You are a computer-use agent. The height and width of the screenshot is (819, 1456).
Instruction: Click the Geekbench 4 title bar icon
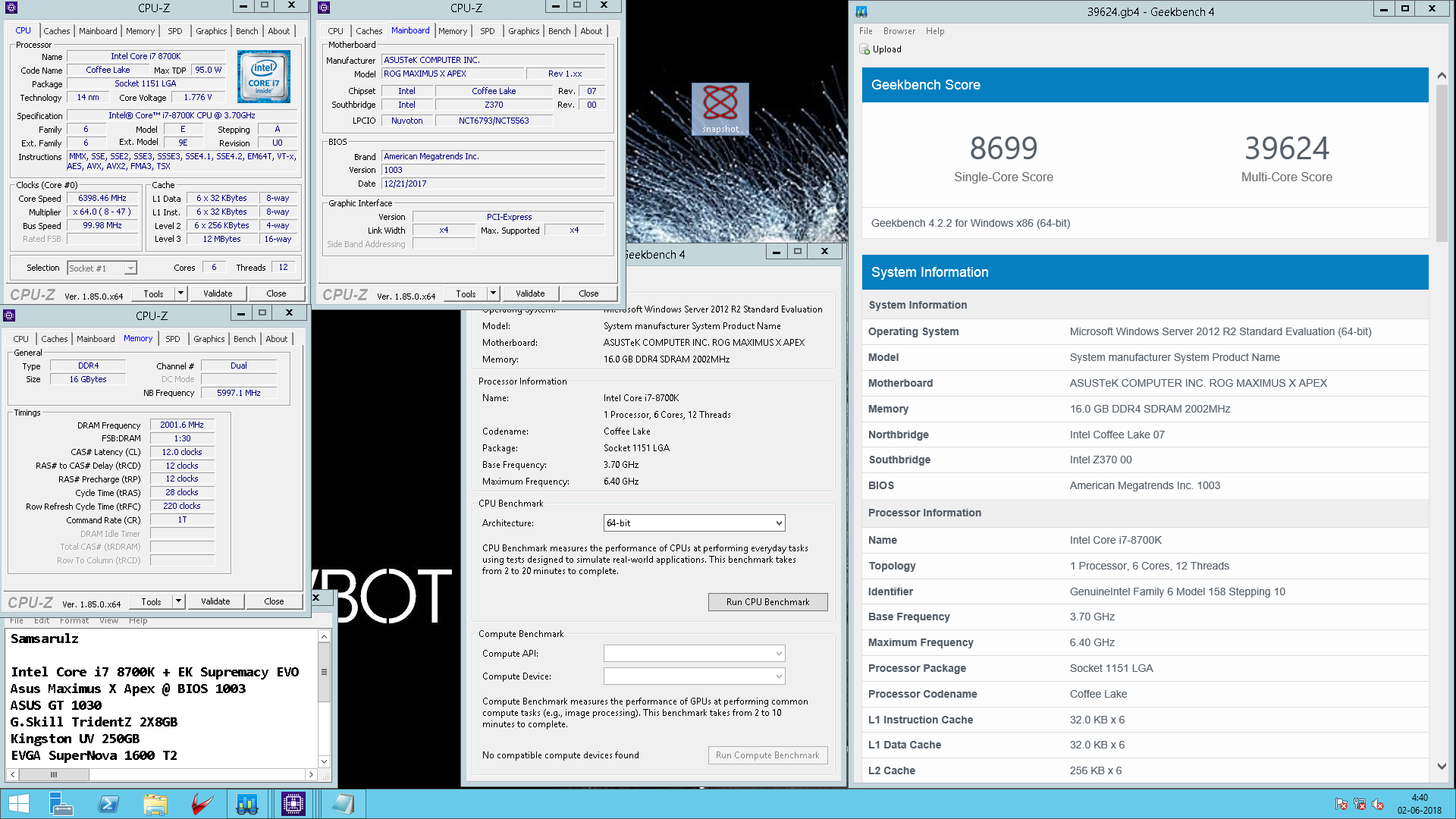(x=861, y=11)
